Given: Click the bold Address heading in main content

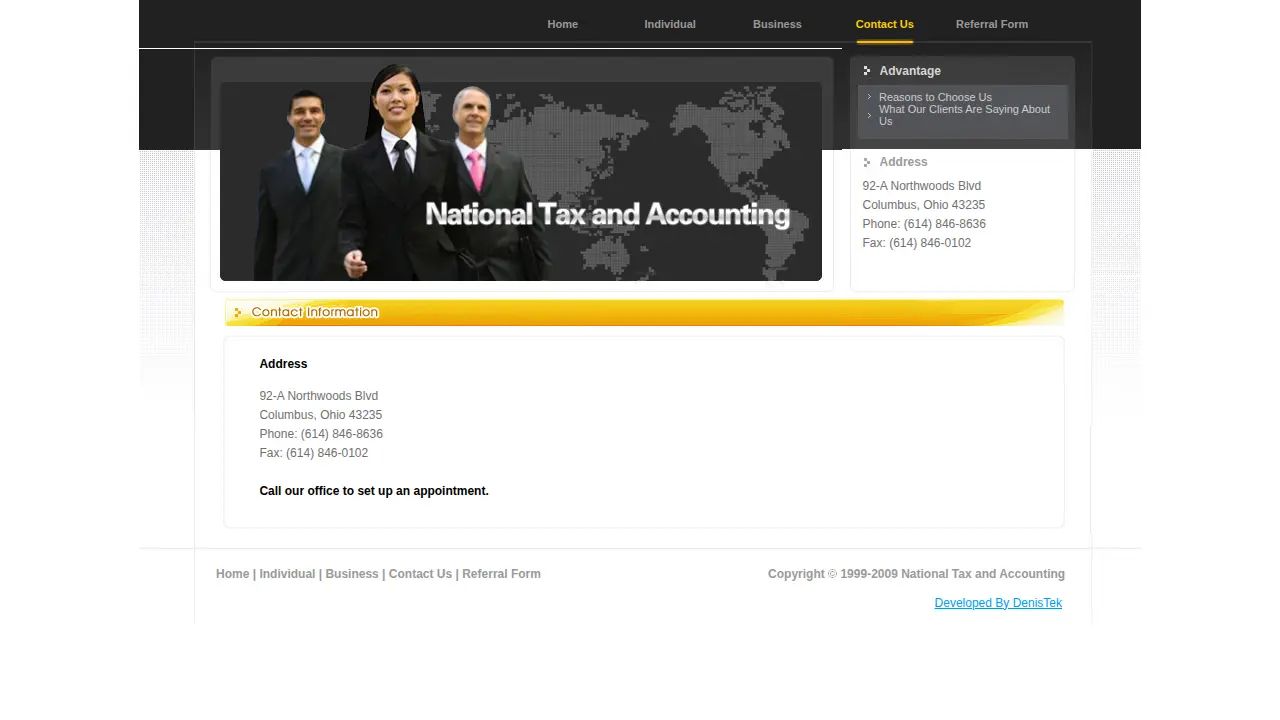Looking at the screenshot, I should coord(283,364).
